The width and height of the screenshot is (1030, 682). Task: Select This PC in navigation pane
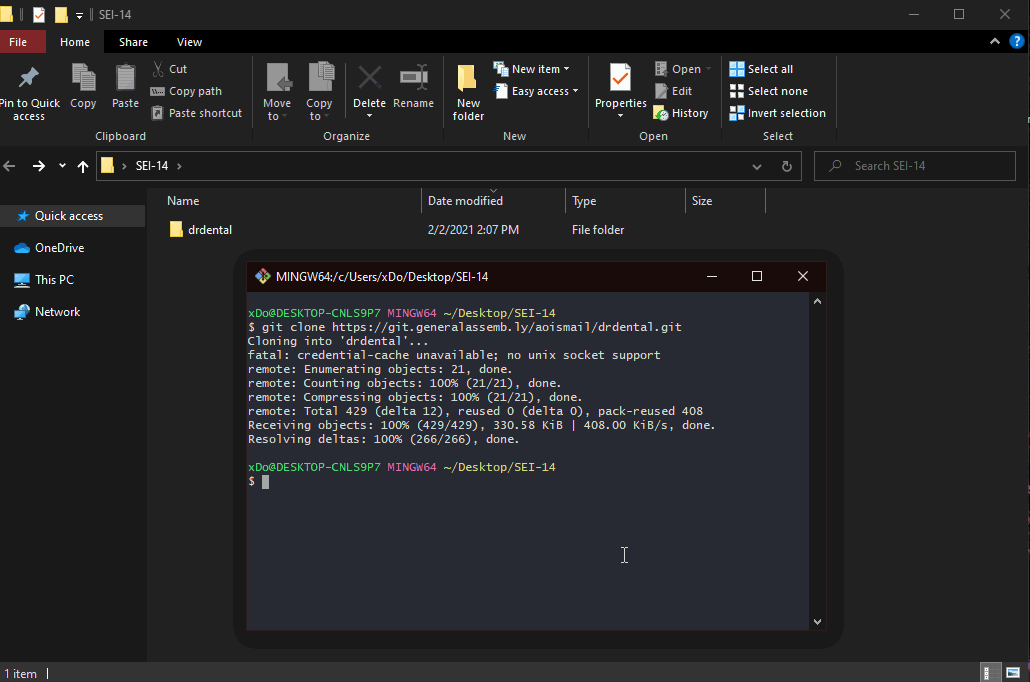pos(54,280)
